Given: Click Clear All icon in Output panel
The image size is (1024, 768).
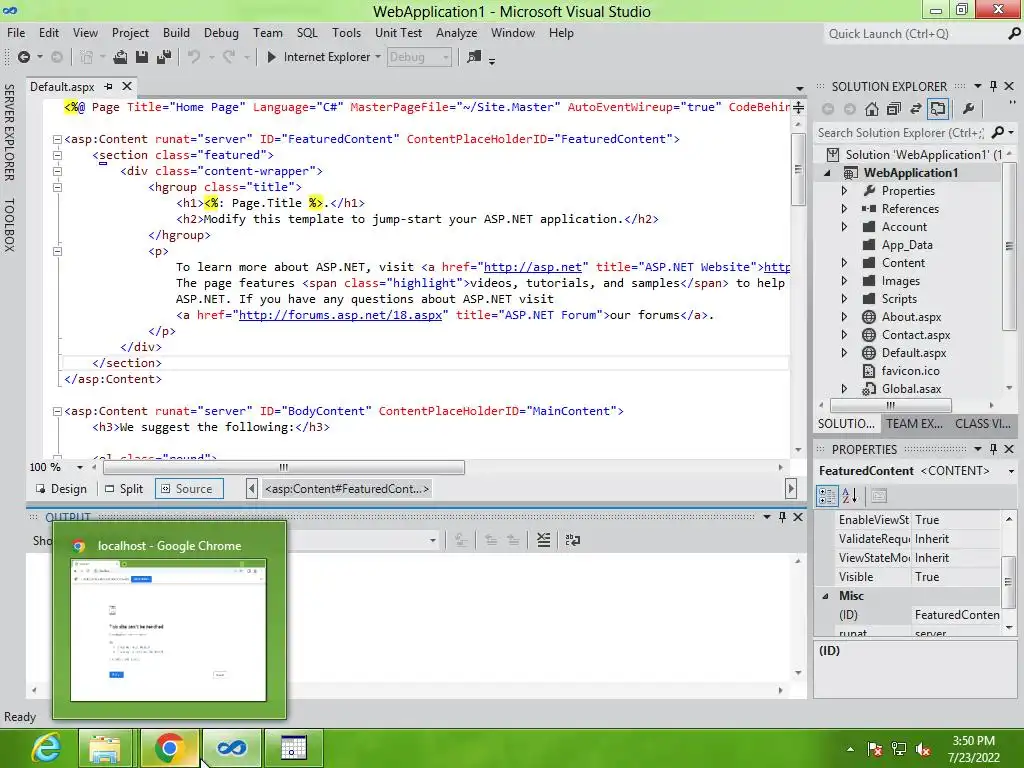Looking at the screenshot, I should pos(543,540).
